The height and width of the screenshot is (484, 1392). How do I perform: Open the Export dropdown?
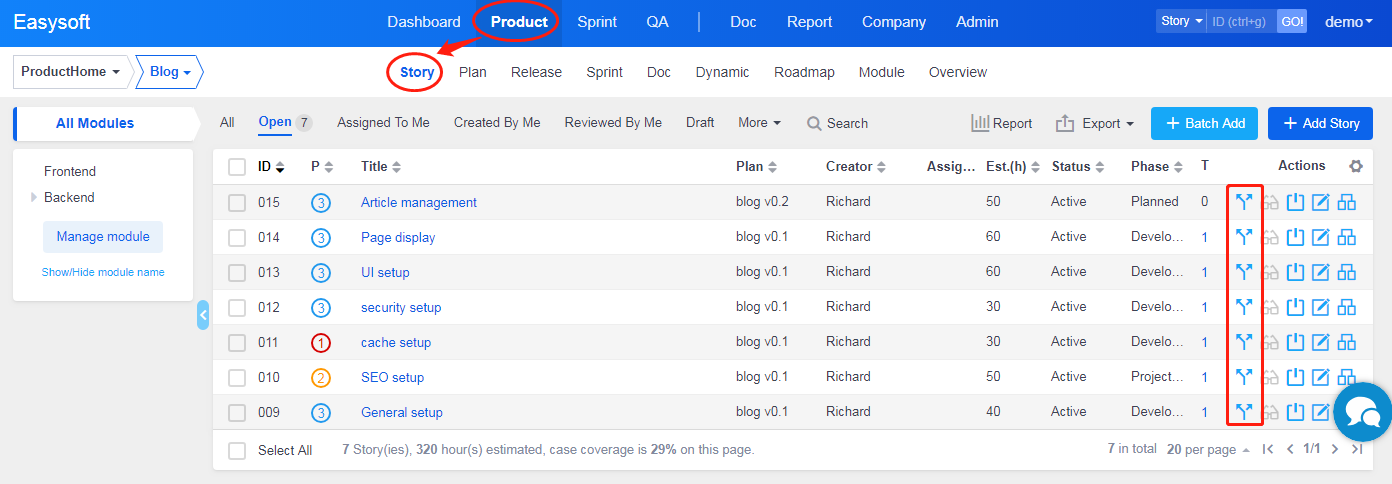click(x=1095, y=123)
